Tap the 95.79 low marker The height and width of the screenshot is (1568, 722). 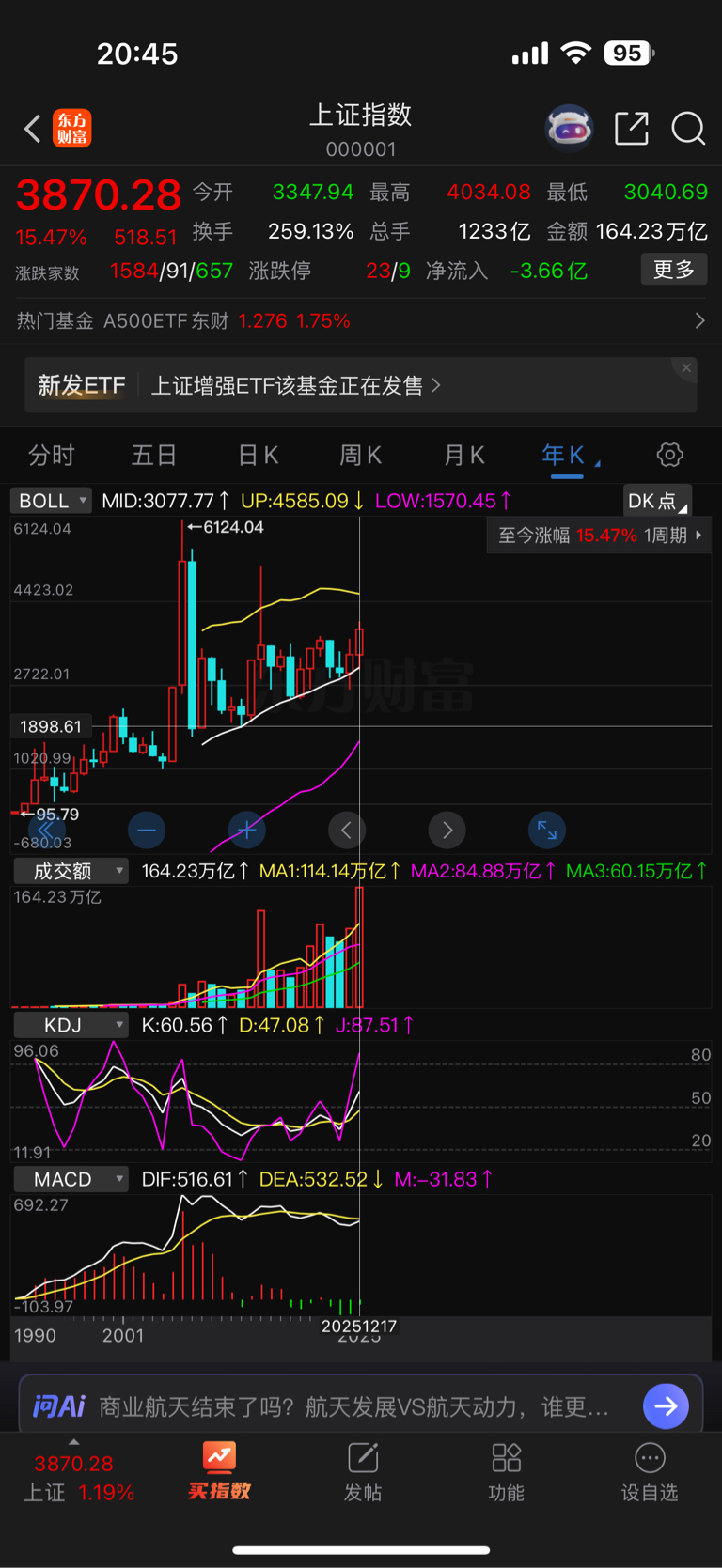point(50,815)
